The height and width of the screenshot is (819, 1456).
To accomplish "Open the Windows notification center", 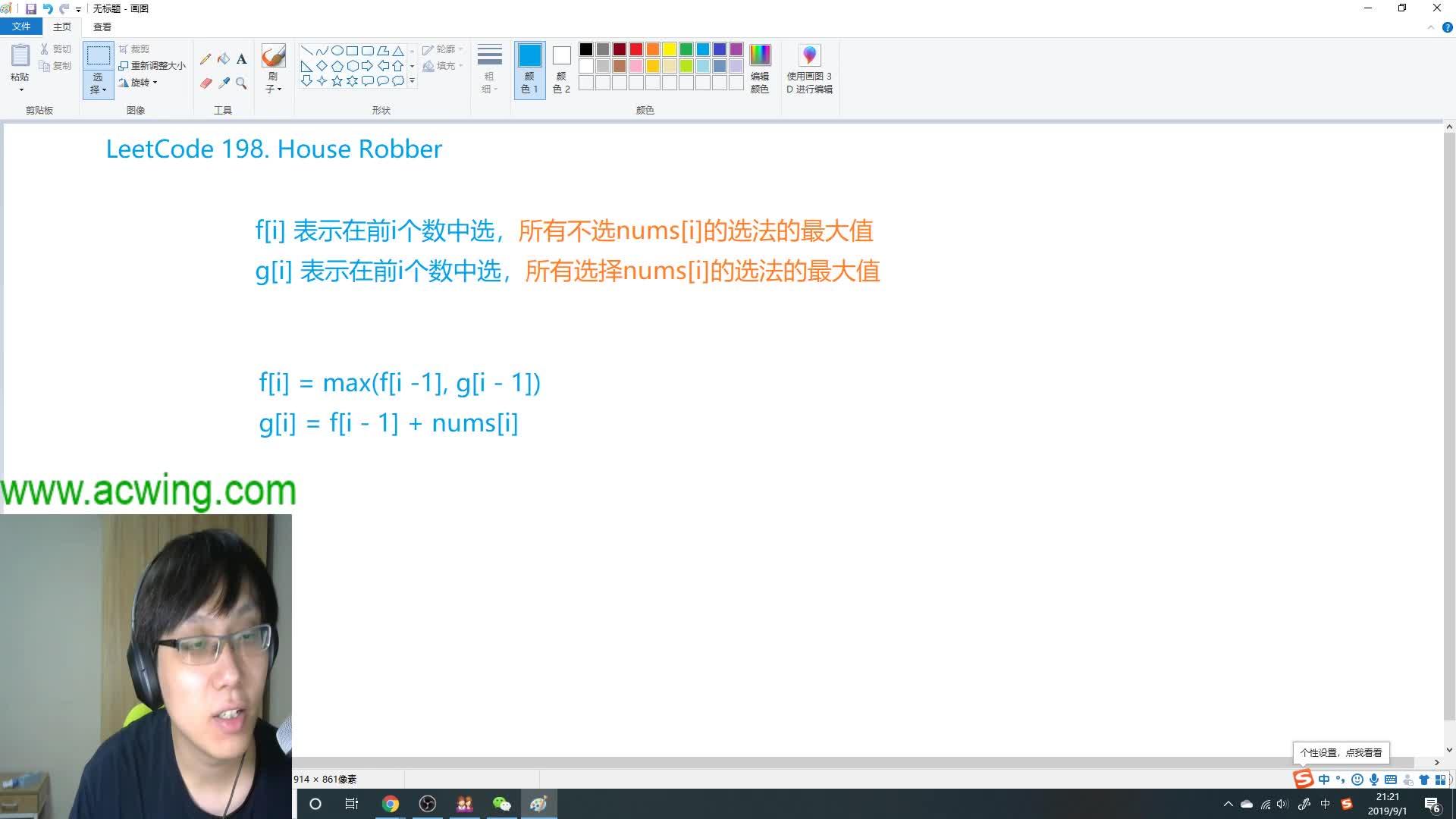I will (1432, 805).
